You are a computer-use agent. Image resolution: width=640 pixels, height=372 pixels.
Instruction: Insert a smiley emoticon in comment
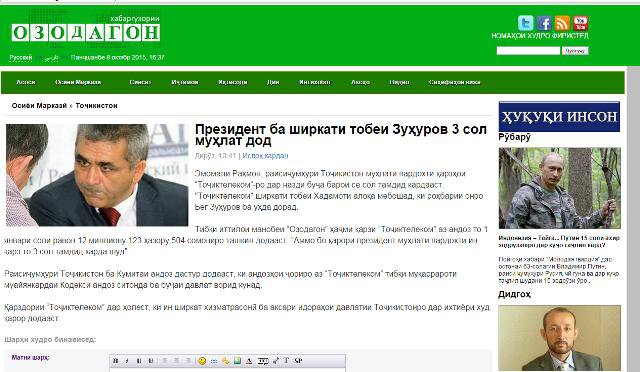[x=202, y=361]
